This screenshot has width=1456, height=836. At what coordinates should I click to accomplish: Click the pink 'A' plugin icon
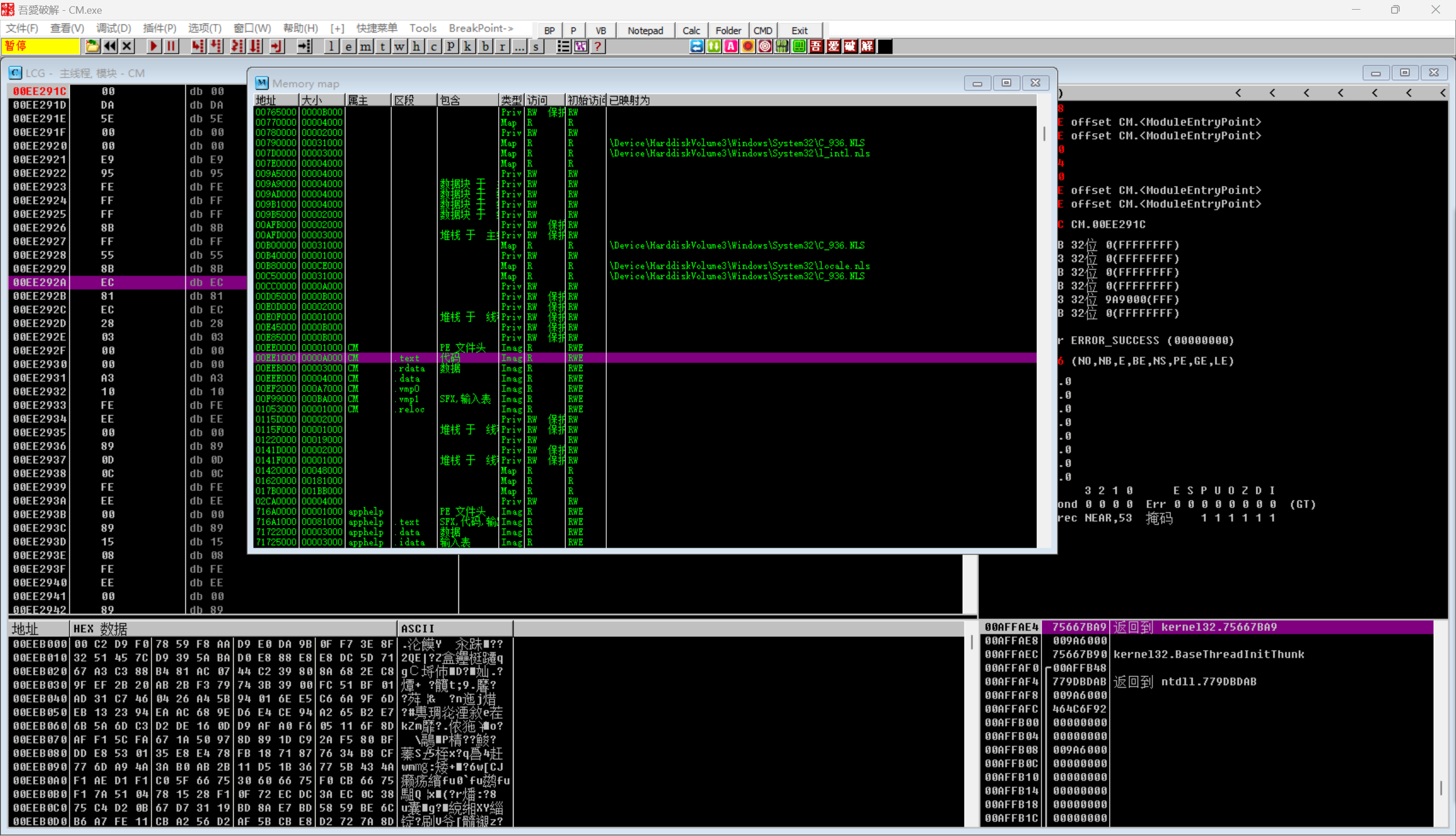(730, 47)
